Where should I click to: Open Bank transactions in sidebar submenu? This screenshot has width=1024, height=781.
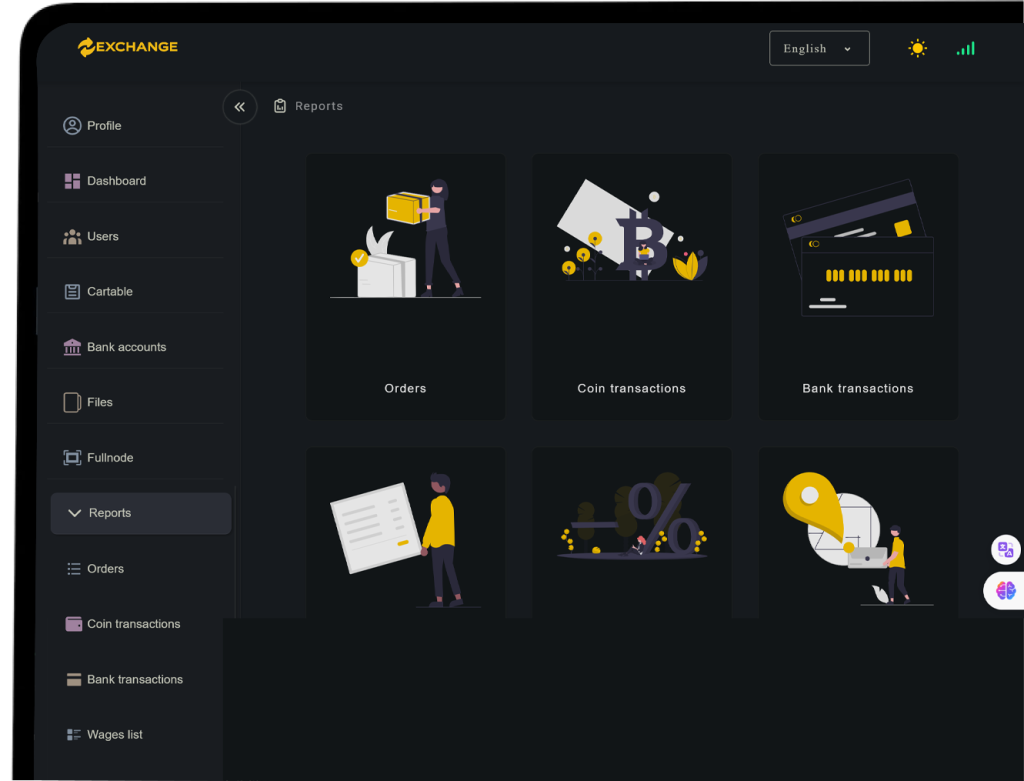pyautogui.click(x=134, y=680)
